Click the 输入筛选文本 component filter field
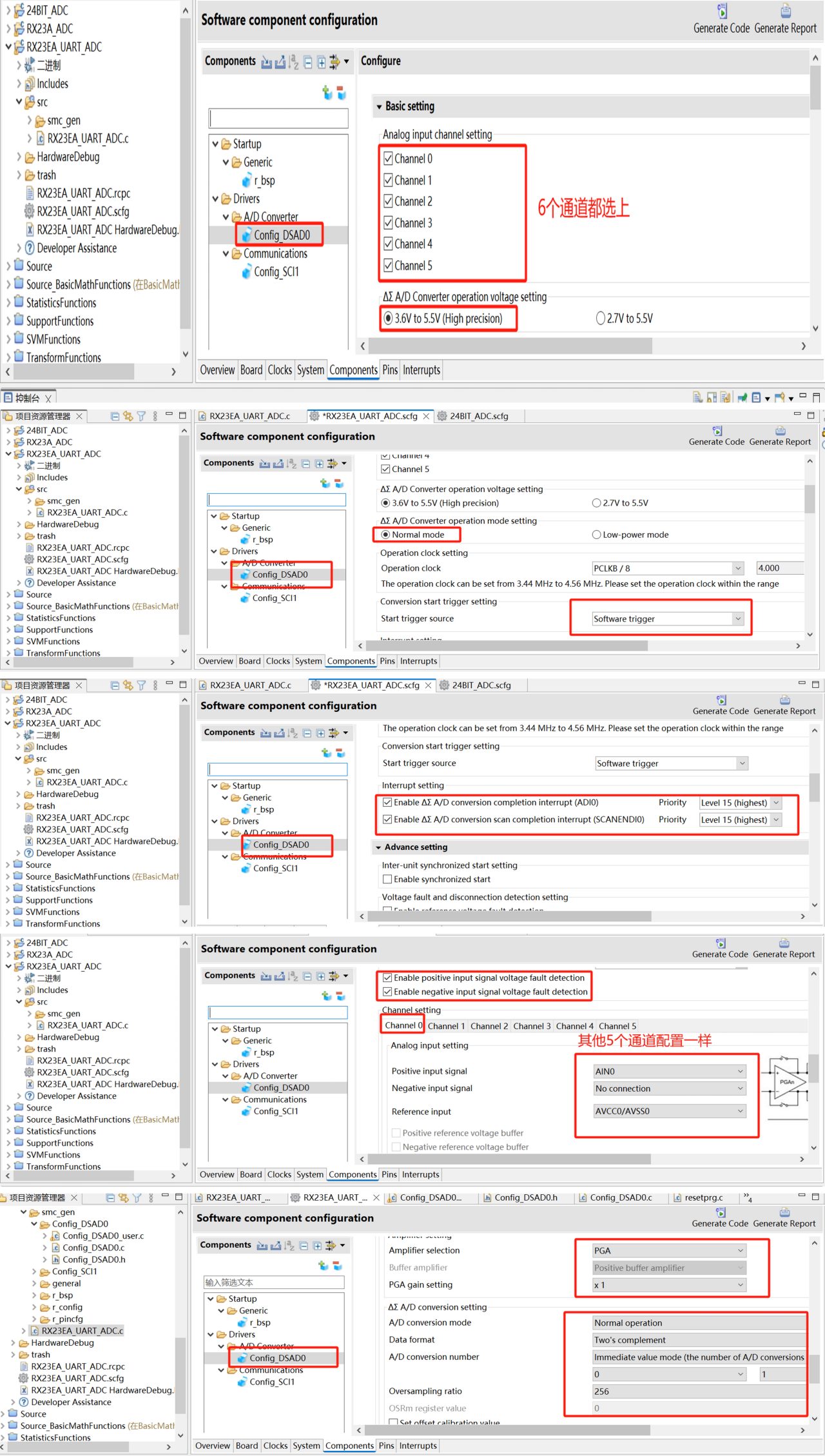 274,1282
